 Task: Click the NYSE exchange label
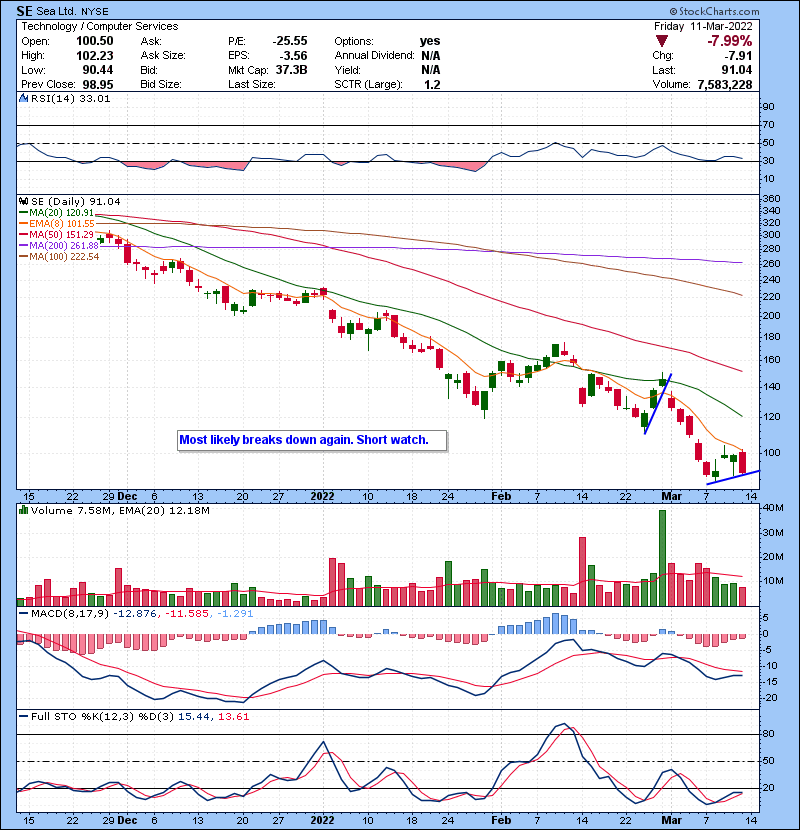click(x=95, y=12)
